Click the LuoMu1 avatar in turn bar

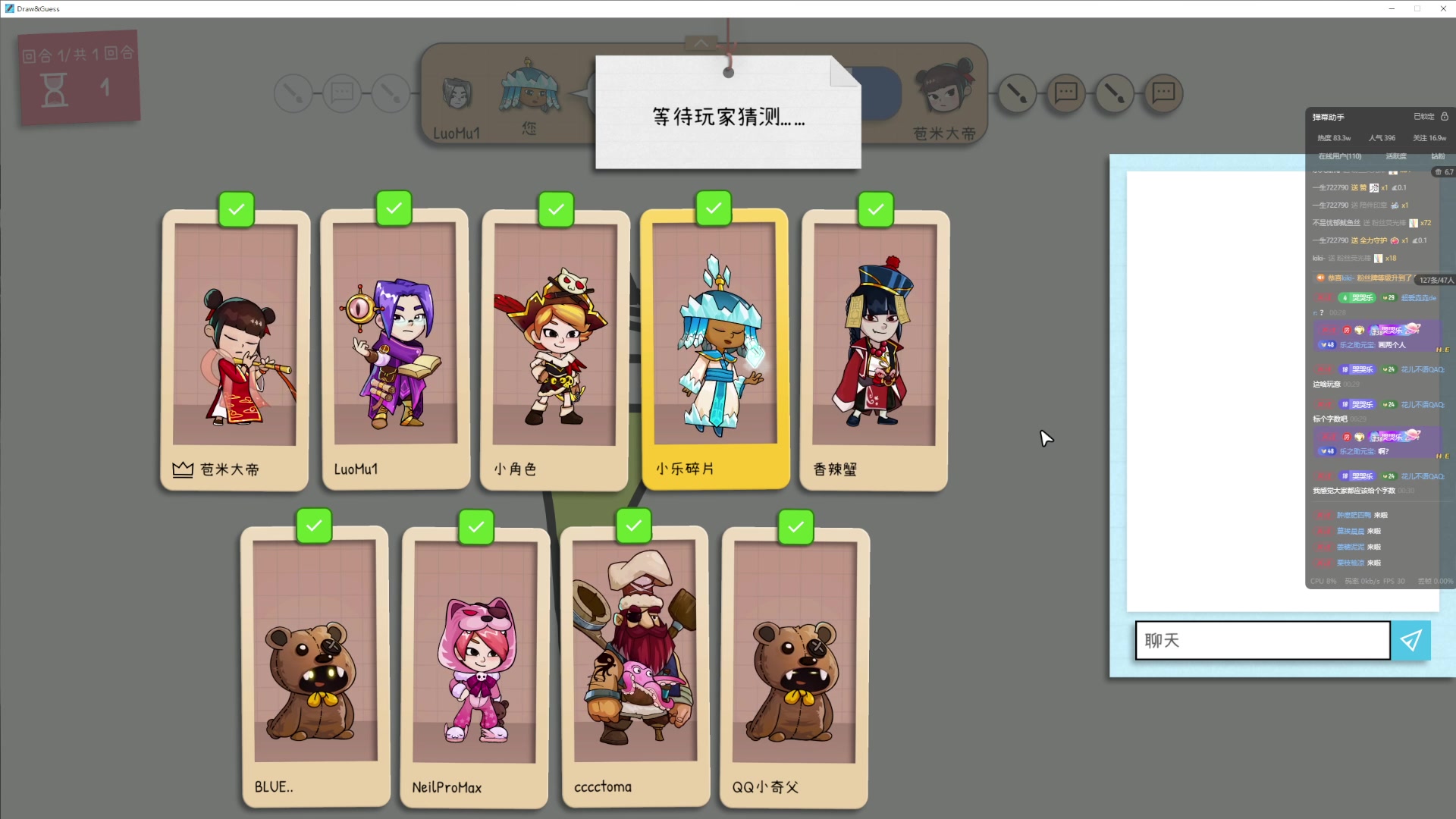pos(457,94)
